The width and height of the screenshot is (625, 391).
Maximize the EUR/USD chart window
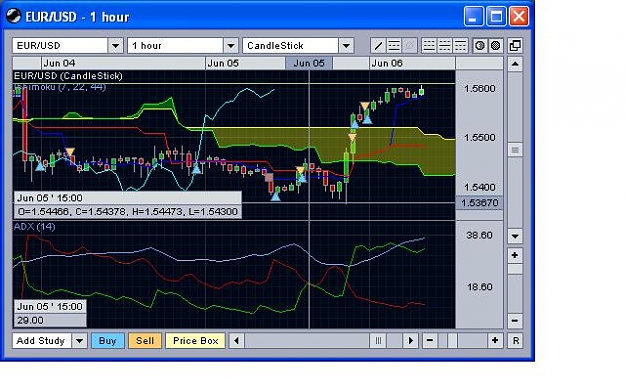496,17
